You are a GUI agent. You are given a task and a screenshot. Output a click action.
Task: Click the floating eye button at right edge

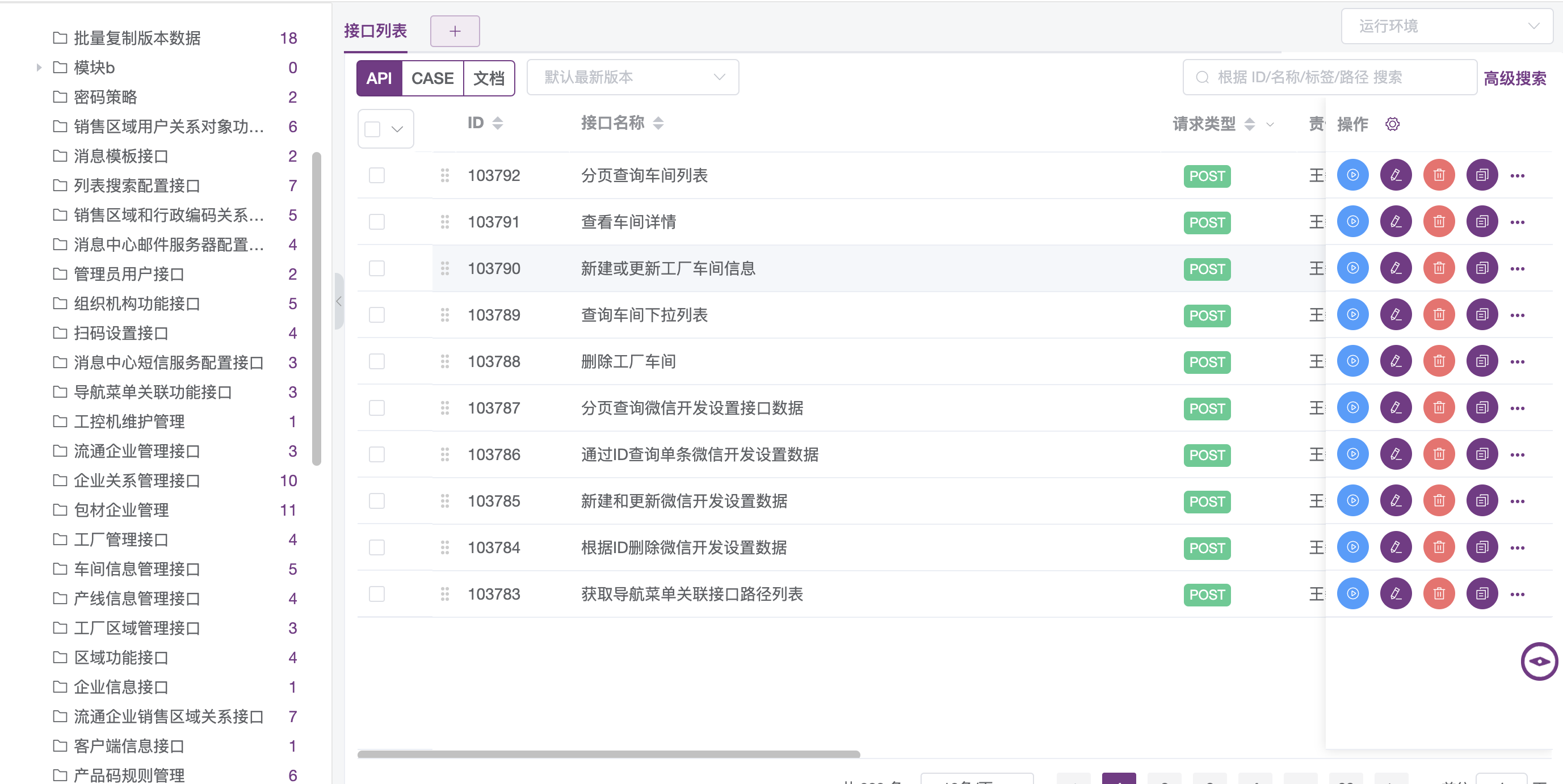pos(1539,661)
